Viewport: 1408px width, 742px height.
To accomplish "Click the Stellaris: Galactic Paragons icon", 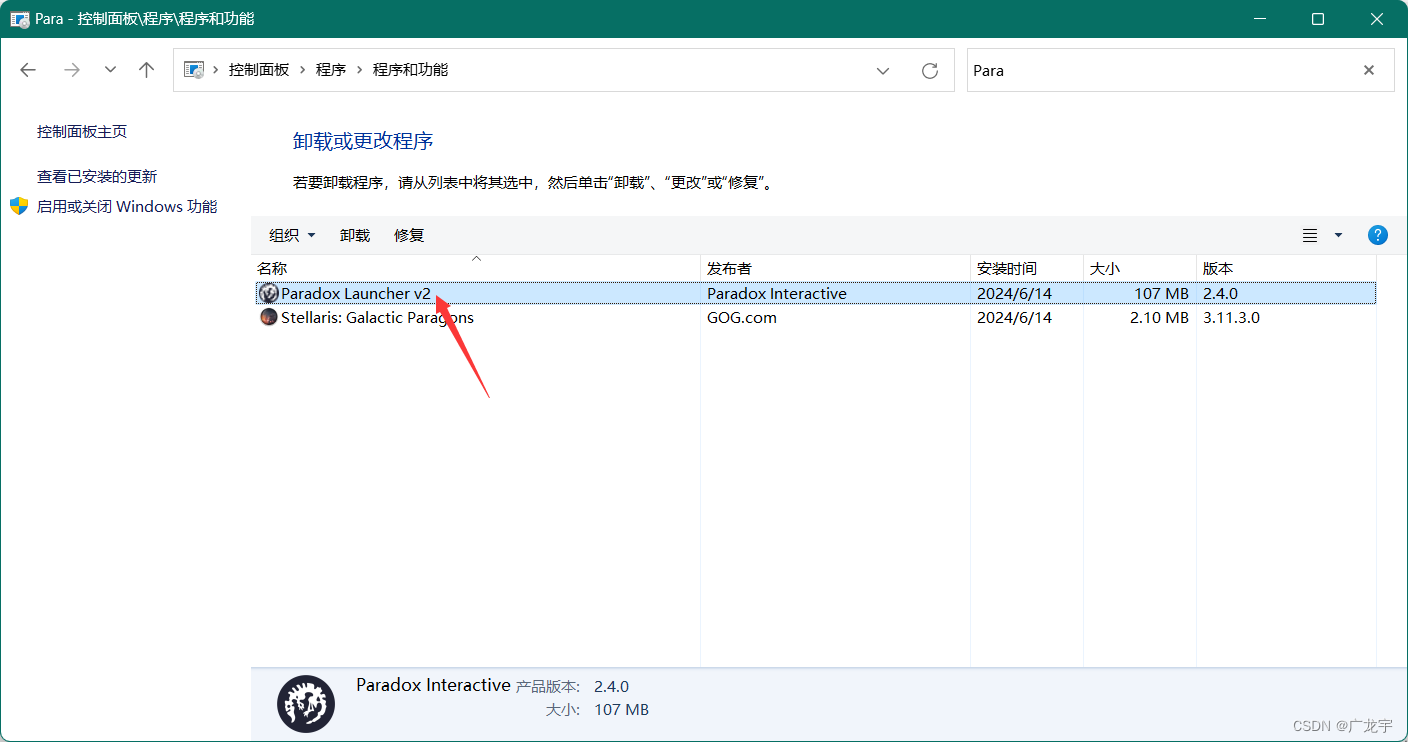I will 269,318.
